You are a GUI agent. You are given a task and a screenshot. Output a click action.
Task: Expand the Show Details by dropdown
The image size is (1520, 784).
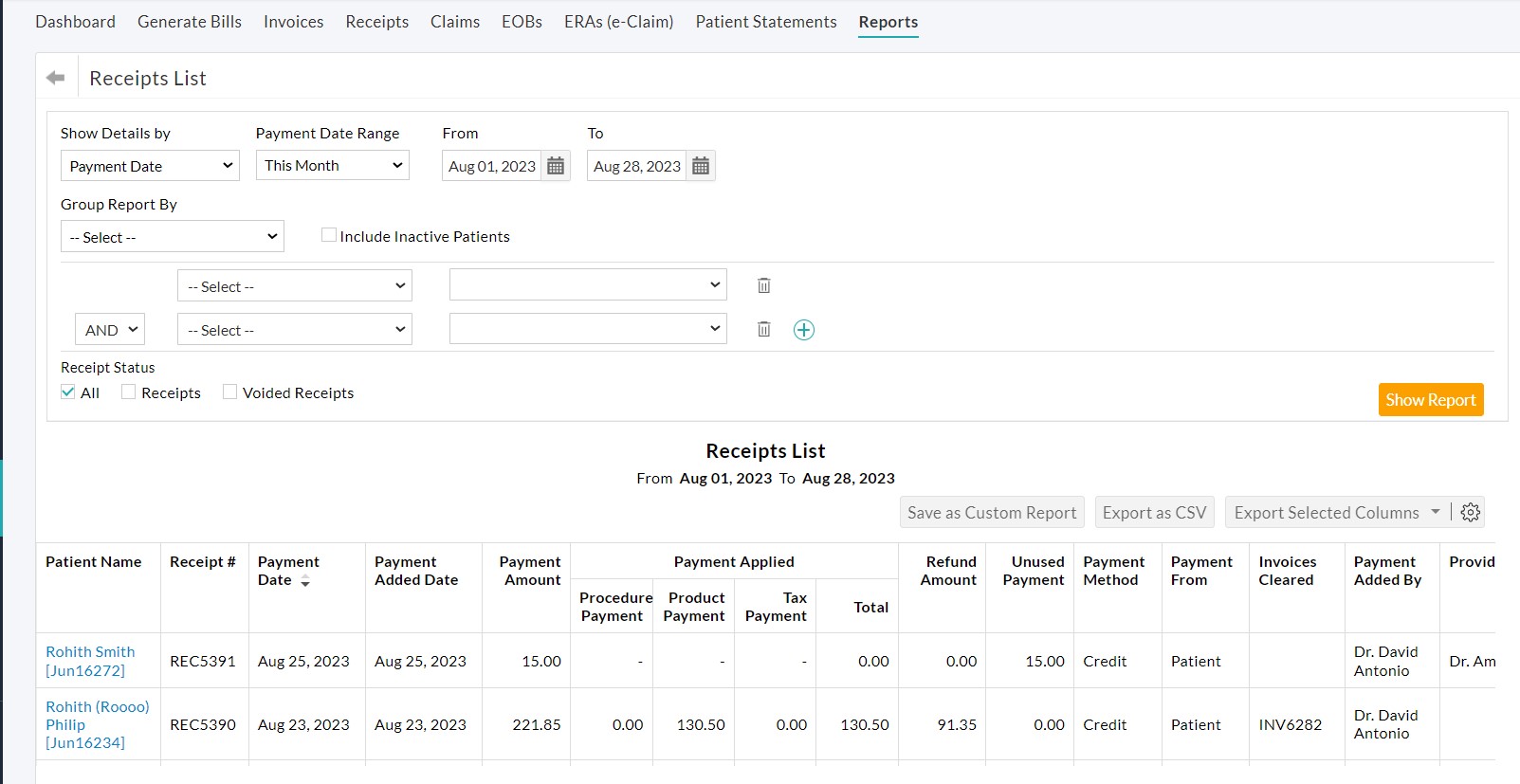[150, 166]
